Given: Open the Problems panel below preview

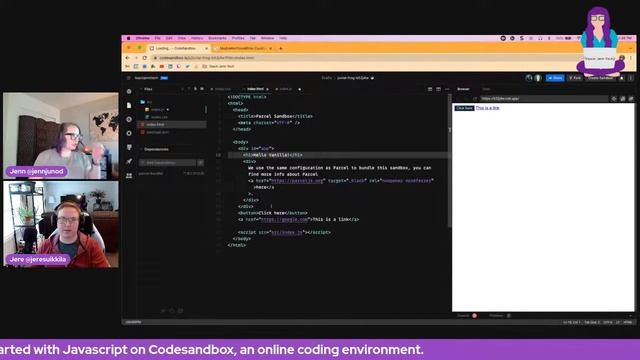Looking at the screenshot, I should pos(500,316).
